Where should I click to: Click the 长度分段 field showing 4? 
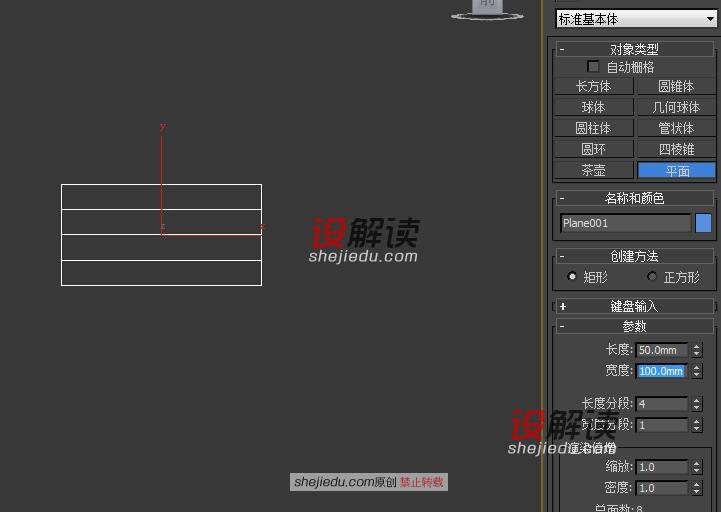click(662, 404)
